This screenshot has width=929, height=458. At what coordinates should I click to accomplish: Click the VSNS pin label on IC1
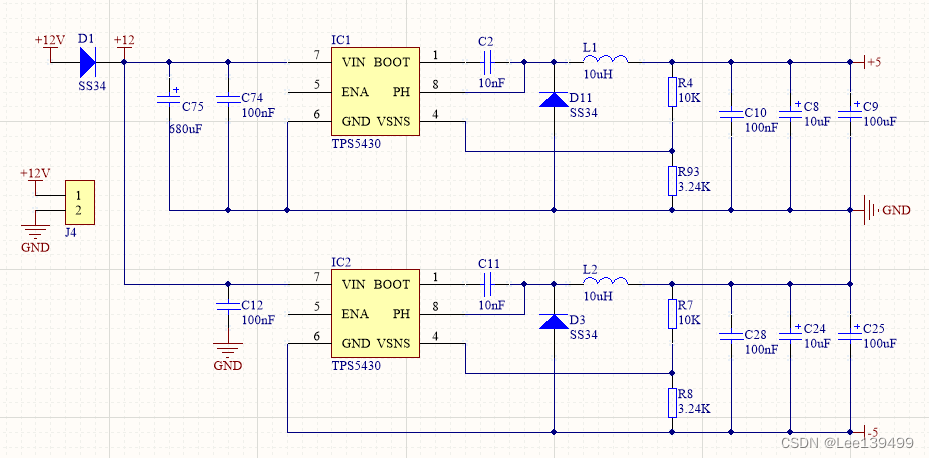pos(393,122)
